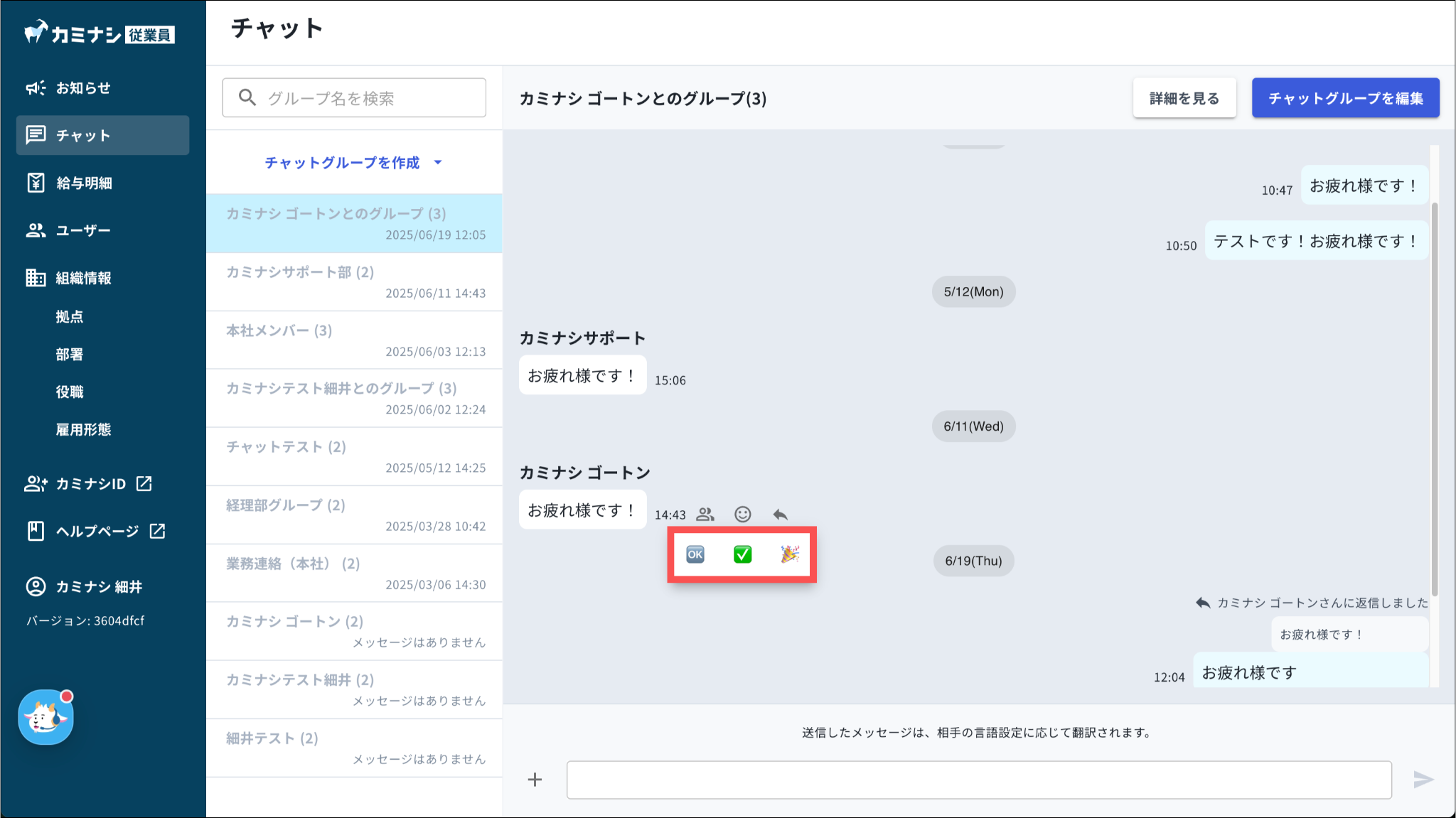Click reply arrow on 14:43 message

[780, 514]
